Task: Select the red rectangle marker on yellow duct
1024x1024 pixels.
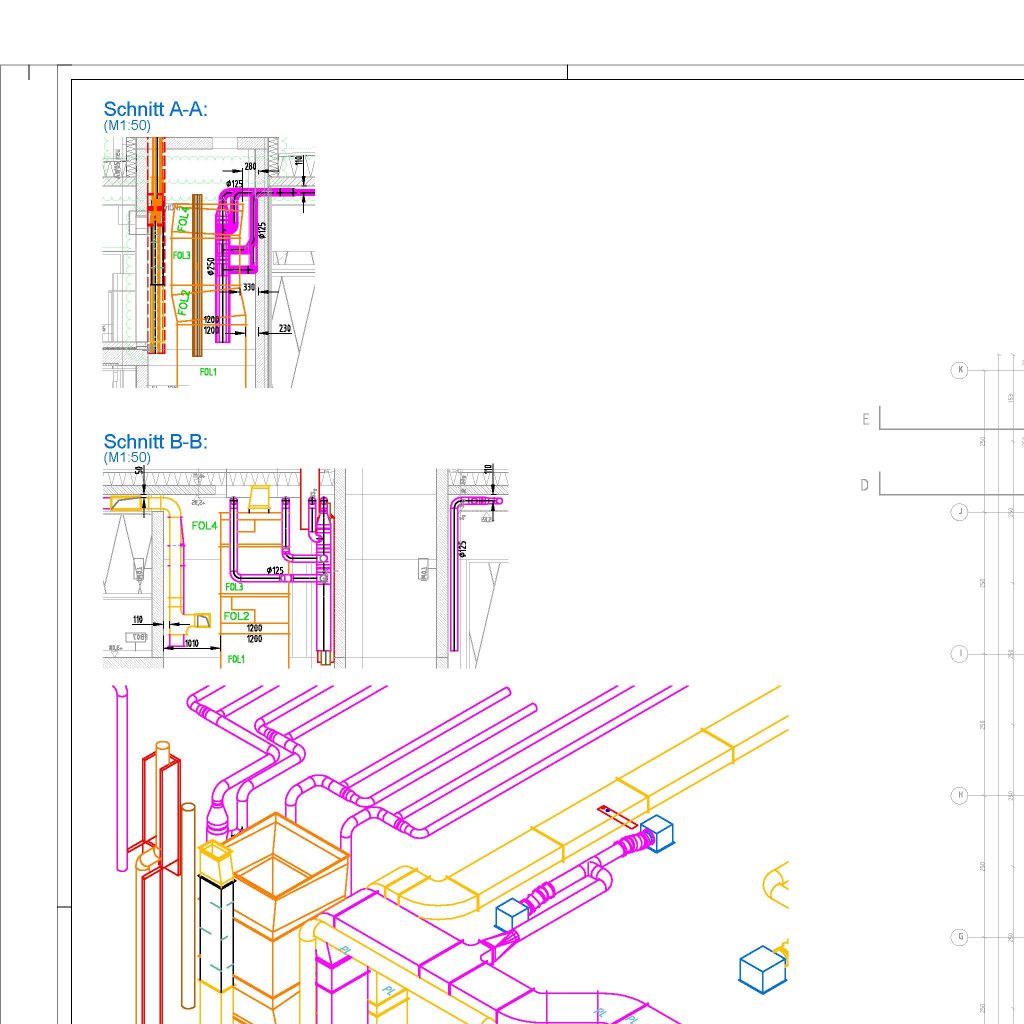Action: (x=617, y=818)
